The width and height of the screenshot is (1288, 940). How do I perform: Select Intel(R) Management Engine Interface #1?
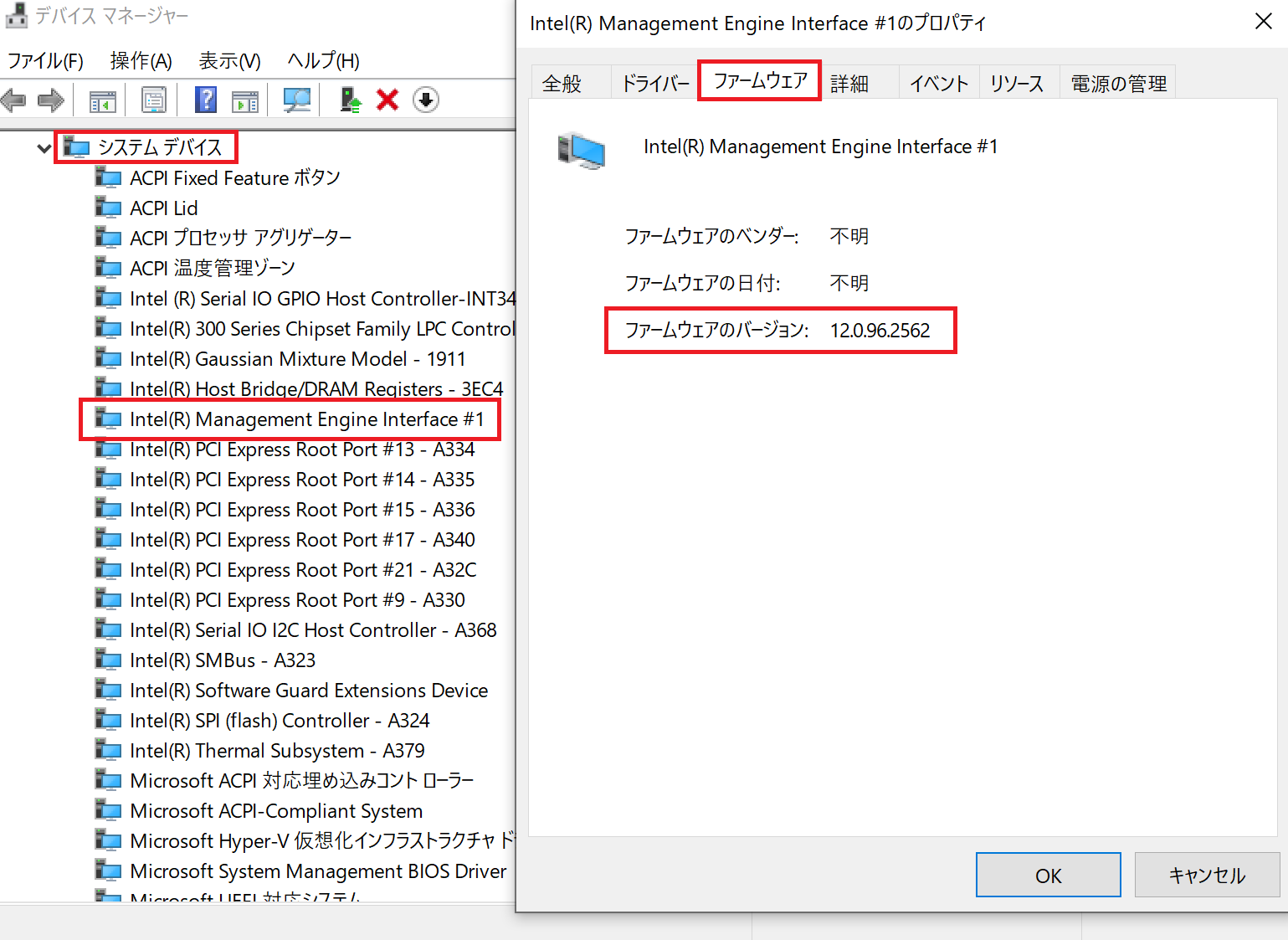click(307, 419)
